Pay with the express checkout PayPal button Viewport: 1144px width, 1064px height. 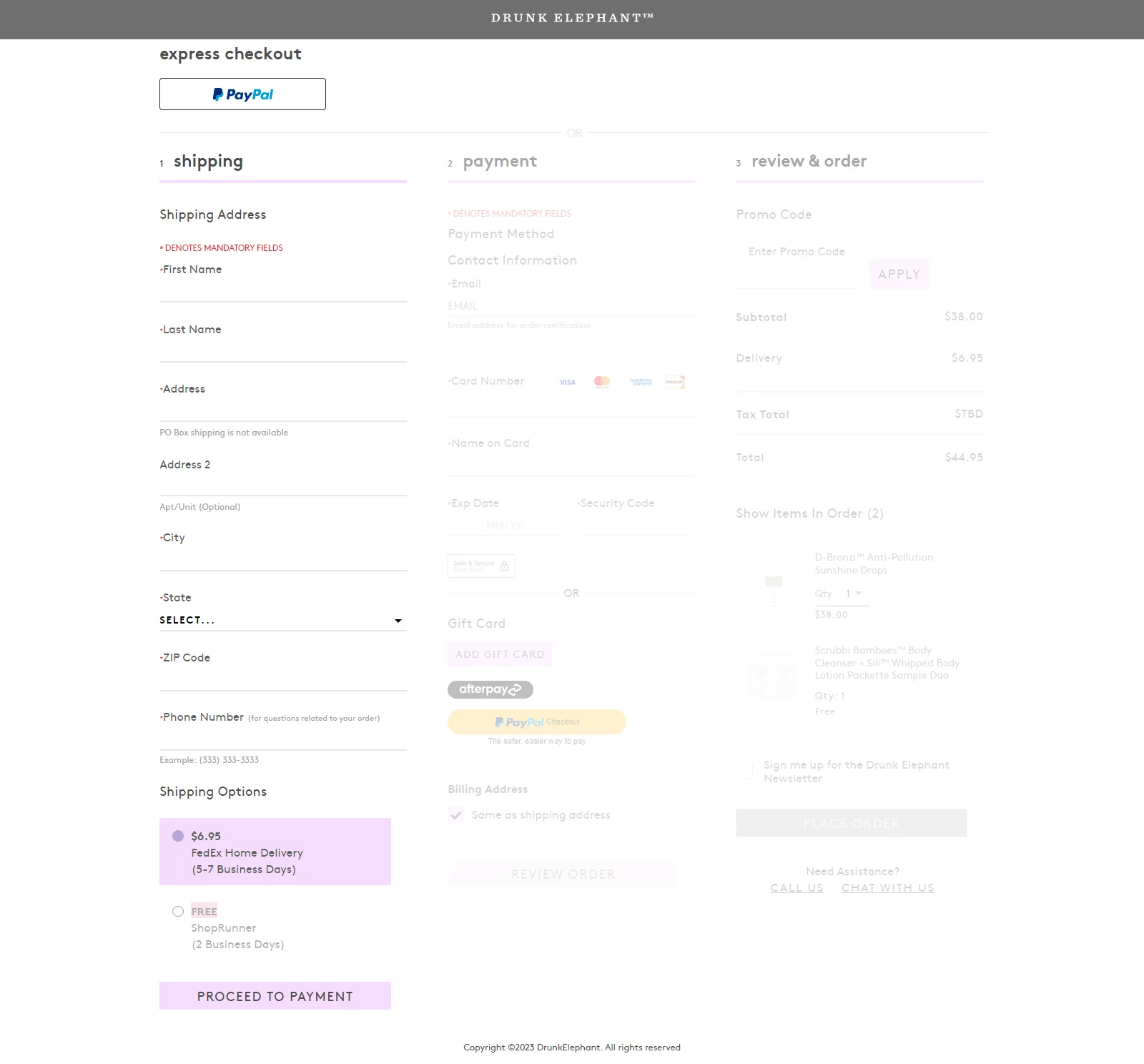coord(242,94)
